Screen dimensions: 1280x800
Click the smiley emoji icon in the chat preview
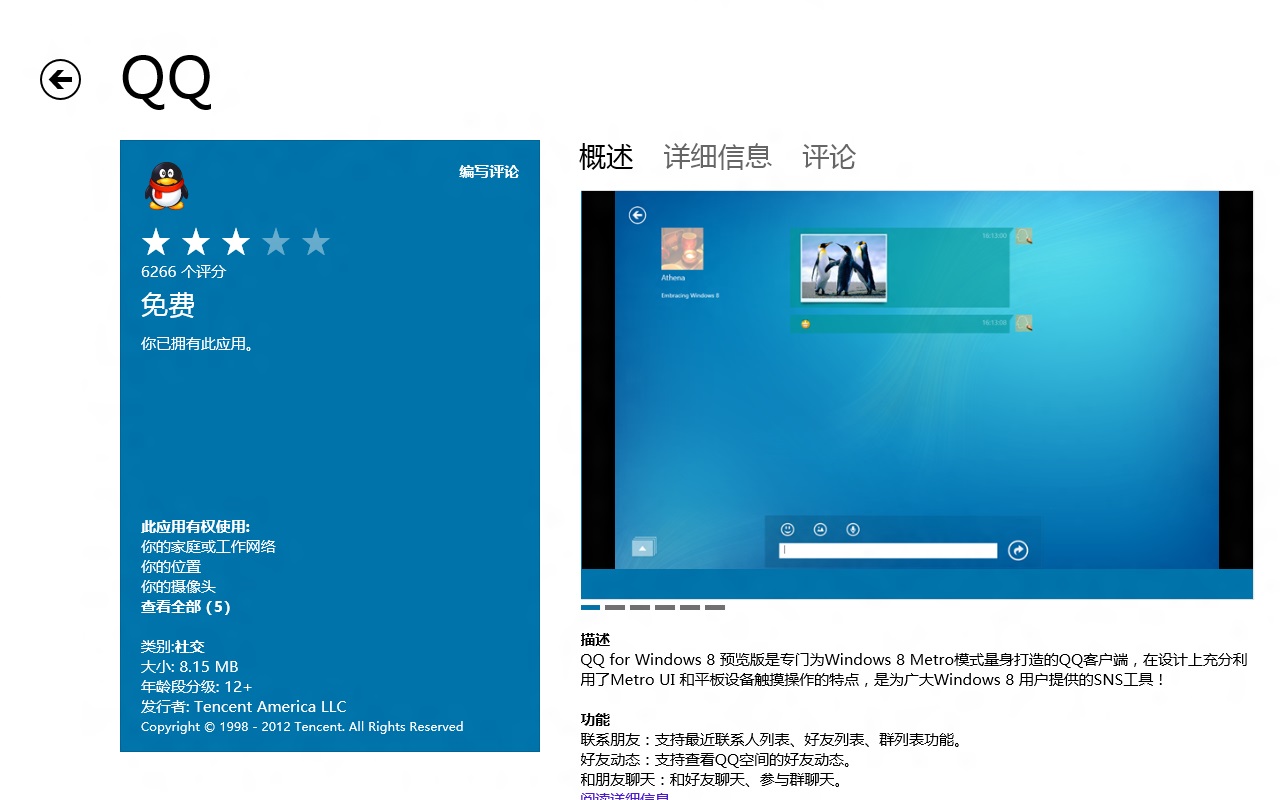[x=788, y=529]
